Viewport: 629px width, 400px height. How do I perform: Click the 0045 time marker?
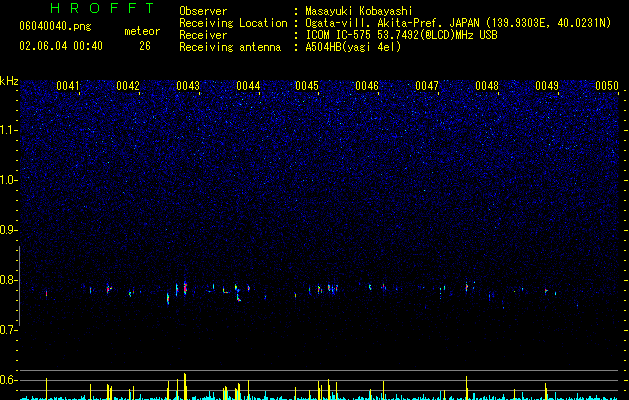pos(307,86)
